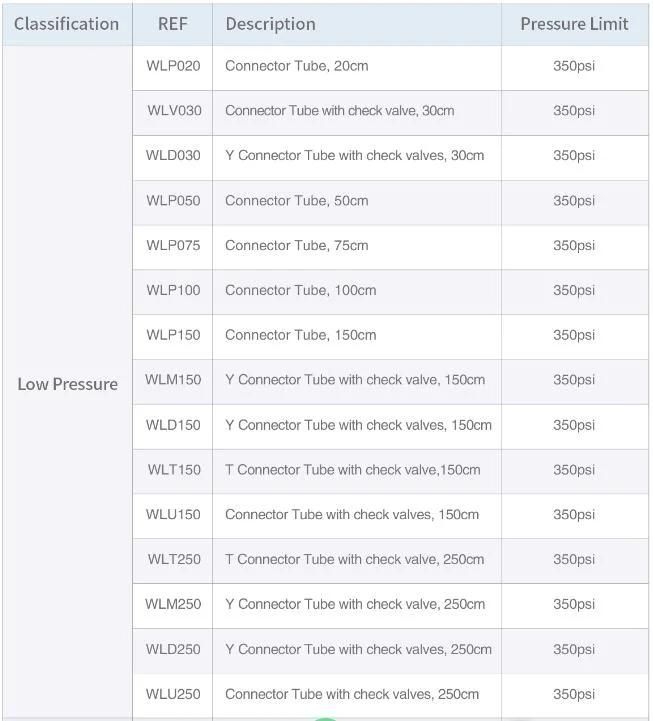Select the T Connector Tube 250cm description
This screenshot has height=721, width=653.
[x=355, y=559]
